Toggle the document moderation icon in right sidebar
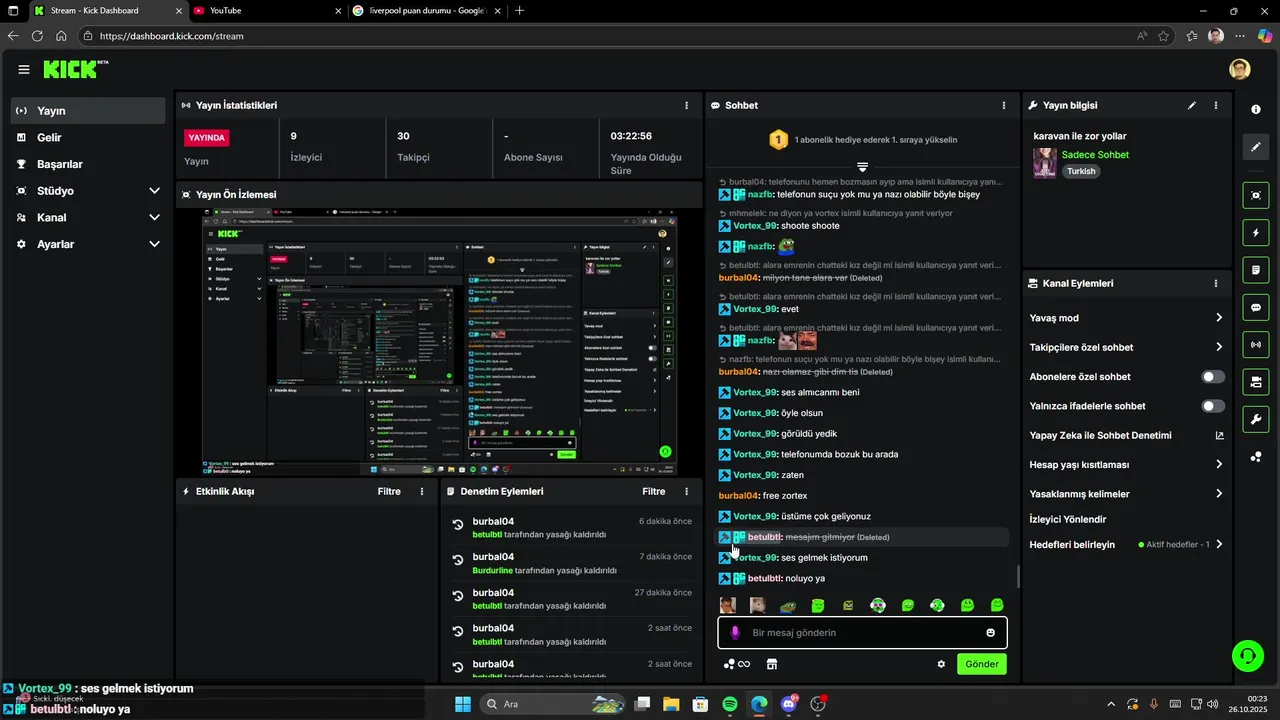 tap(1256, 270)
